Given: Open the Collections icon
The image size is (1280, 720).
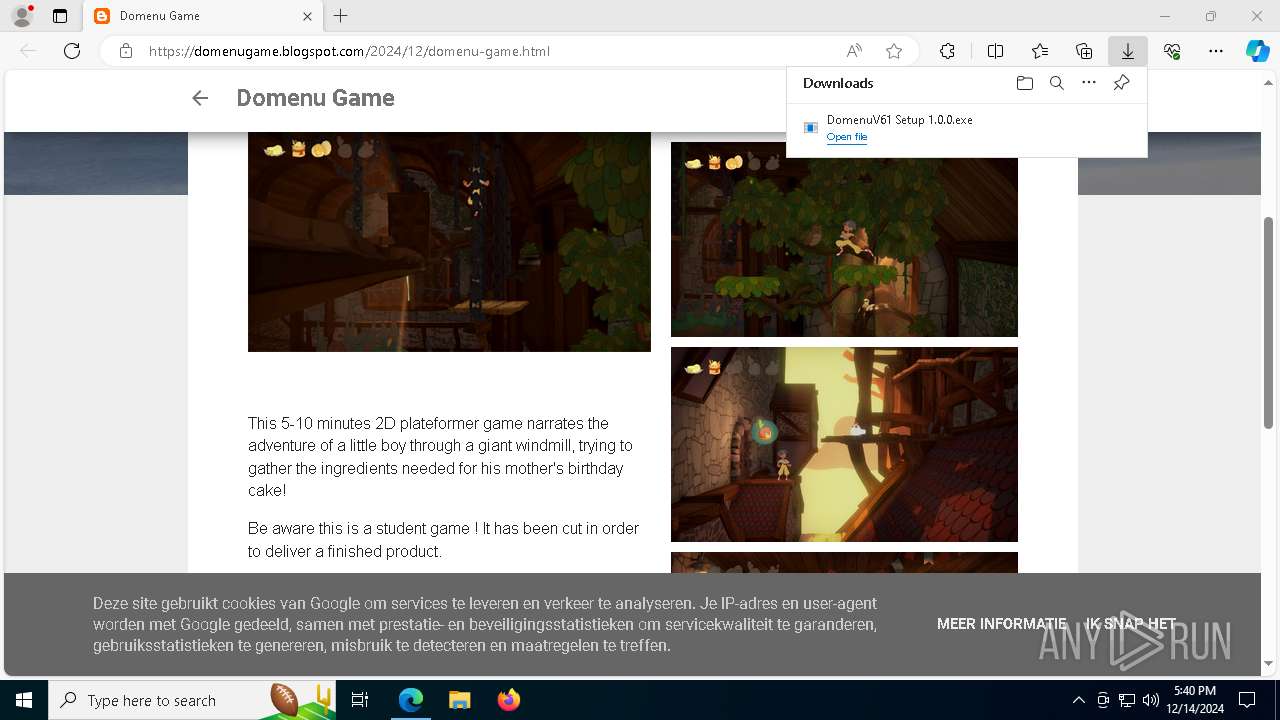Looking at the screenshot, I should click(x=1084, y=51).
